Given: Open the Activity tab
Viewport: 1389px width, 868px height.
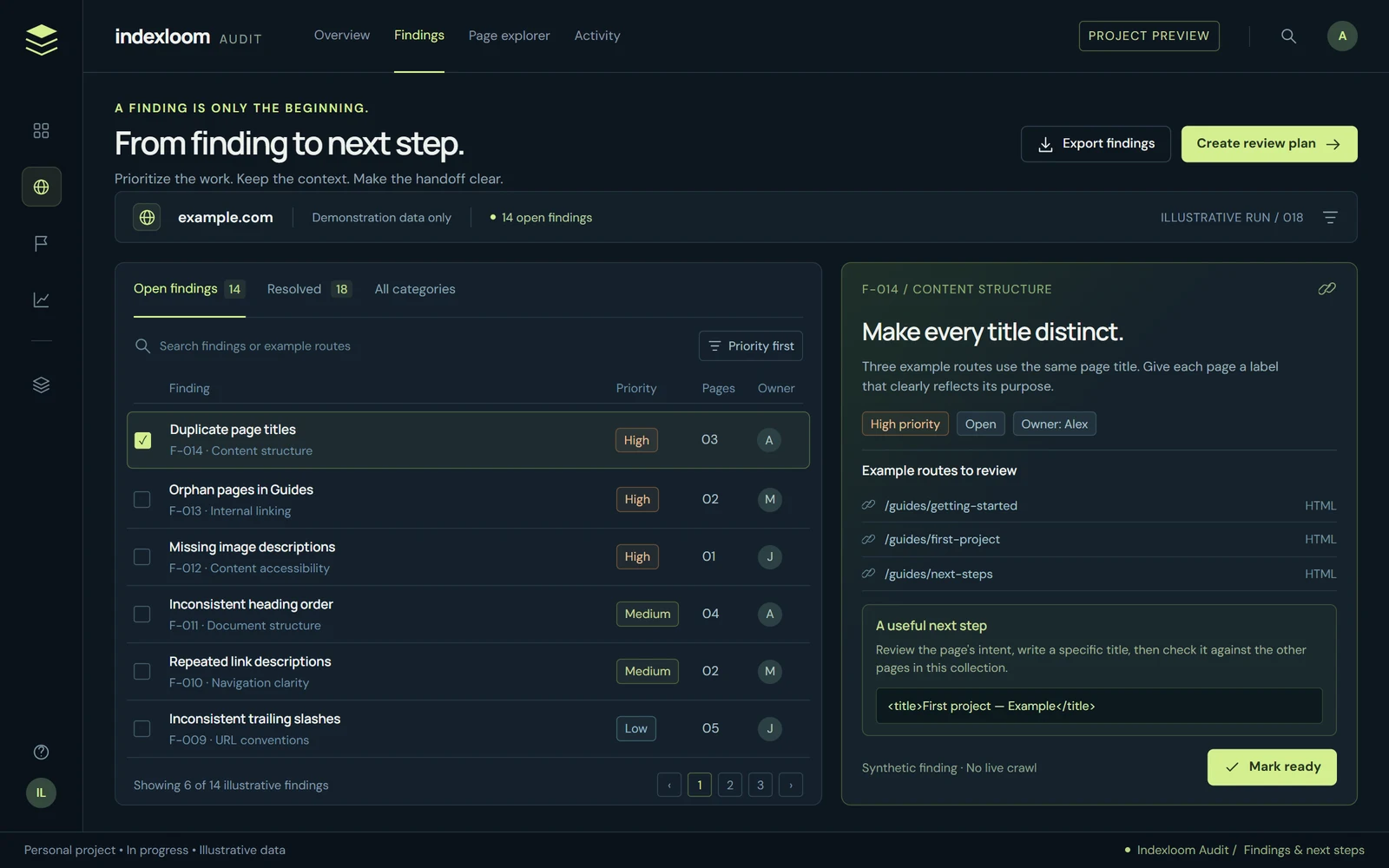Looking at the screenshot, I should pos(597,36).
